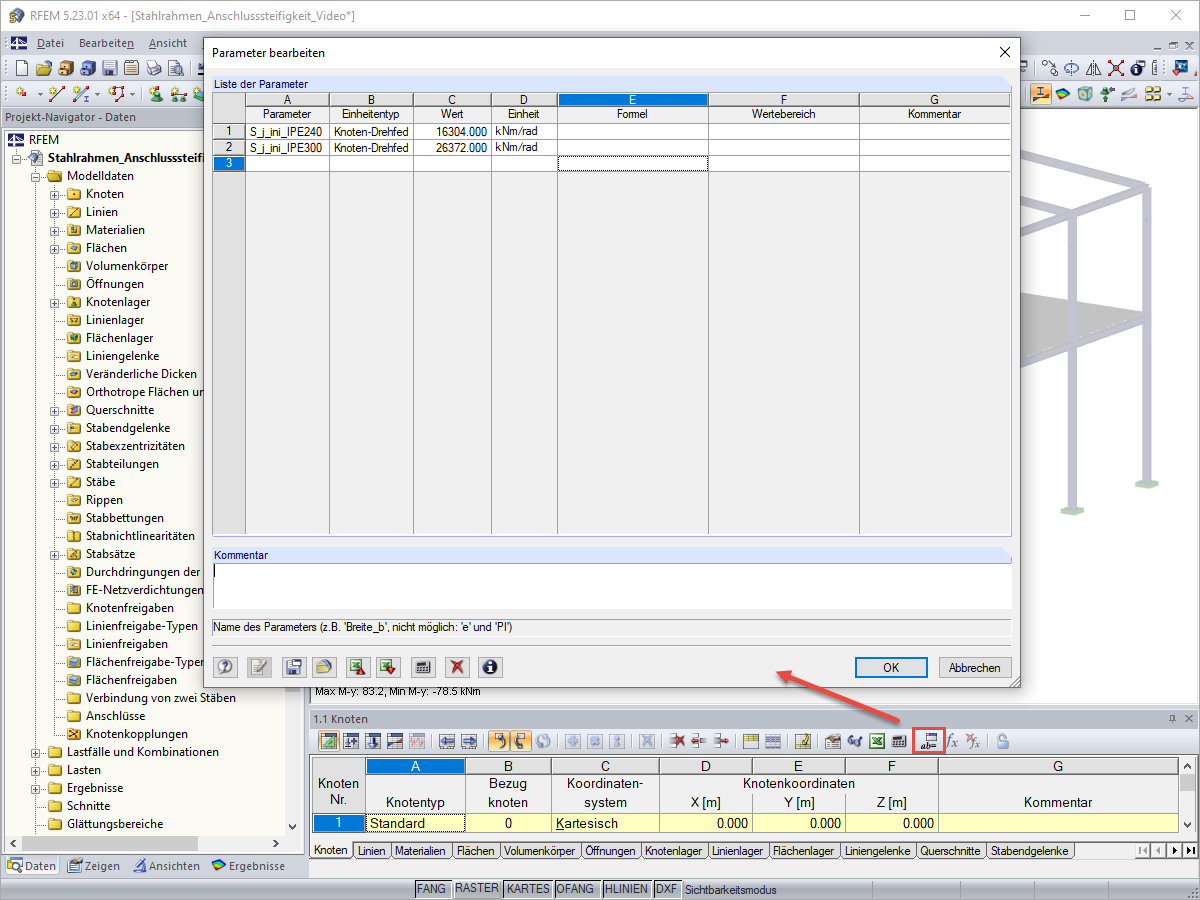Toggle KARTES in the status bar

tap(528, 889)
